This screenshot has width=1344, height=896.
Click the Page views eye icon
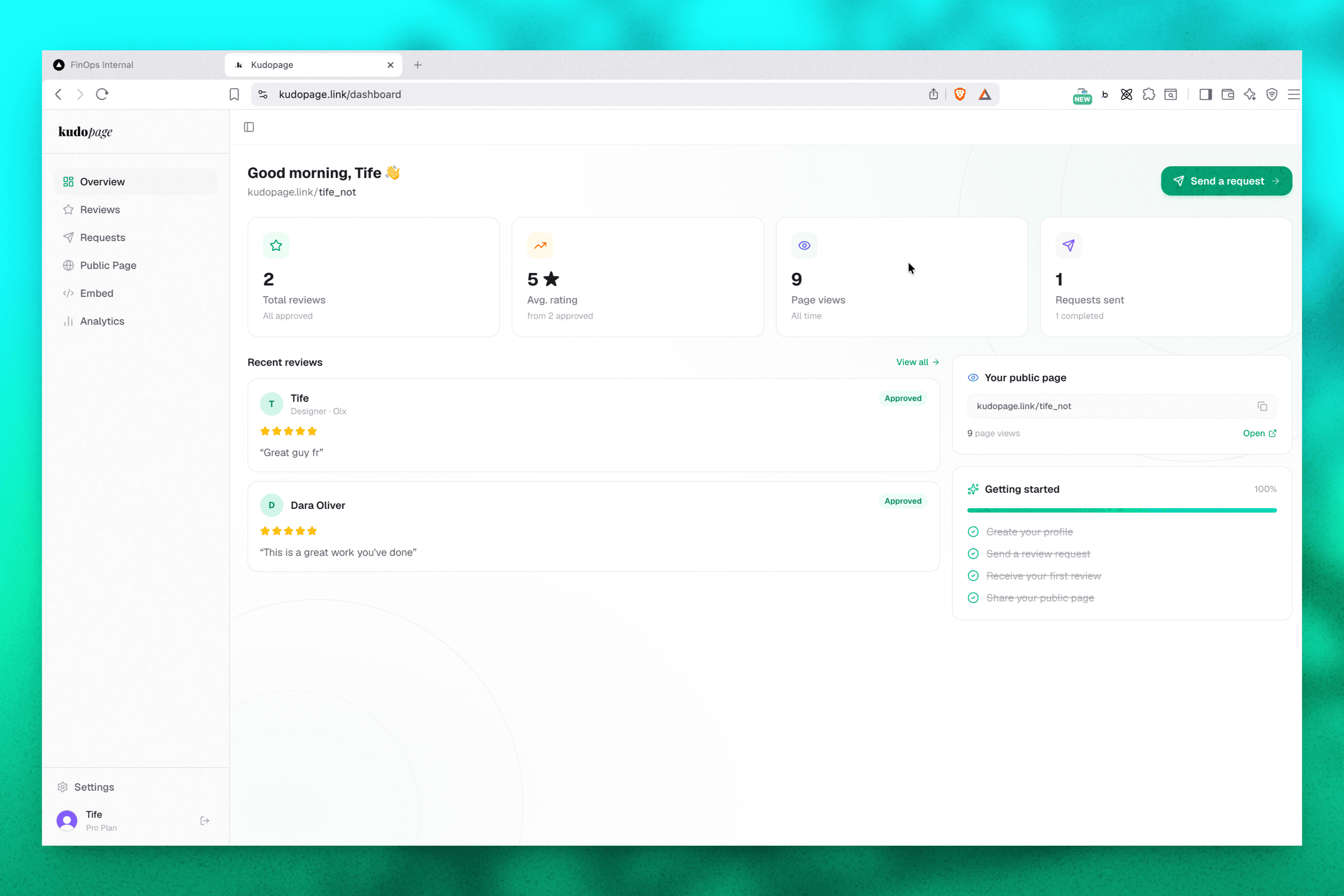coord(804,246)
